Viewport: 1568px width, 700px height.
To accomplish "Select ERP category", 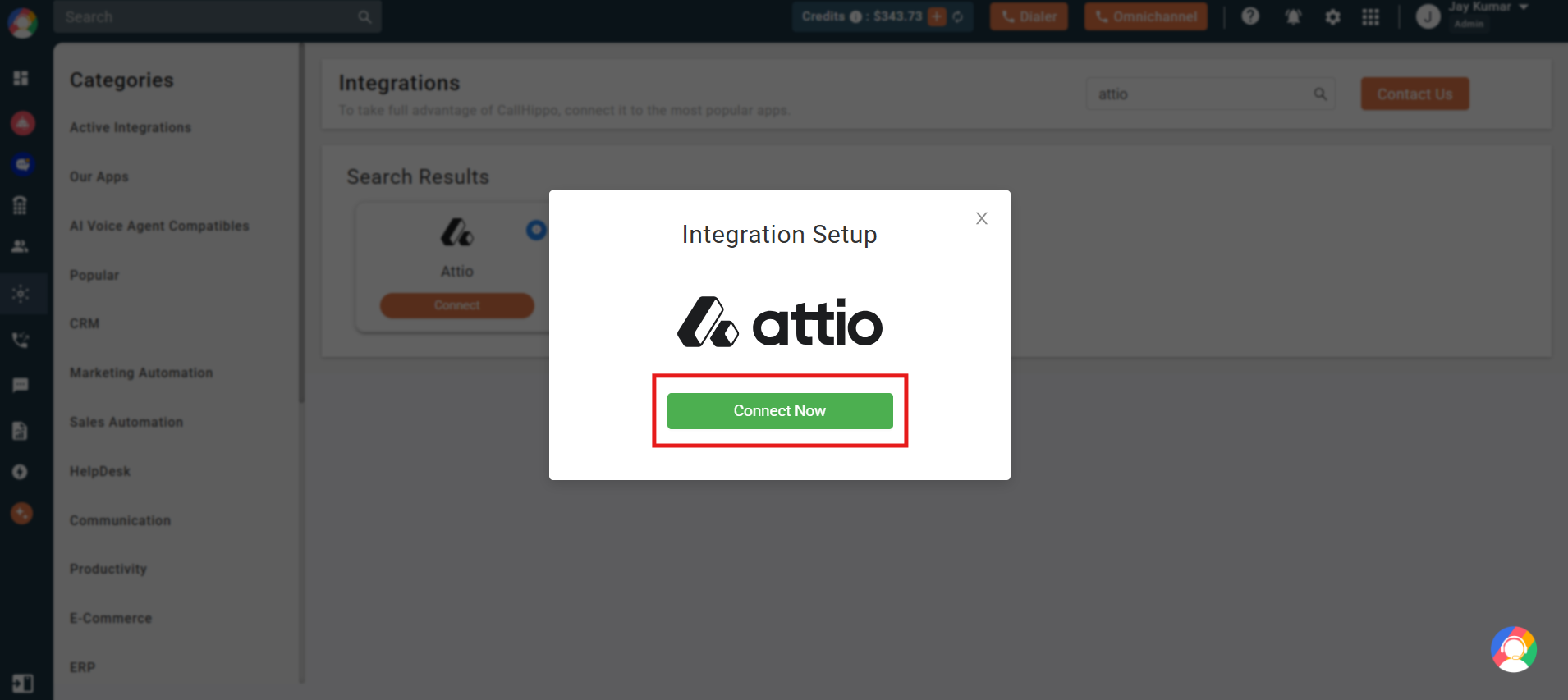I will click(x=83, y=667).
